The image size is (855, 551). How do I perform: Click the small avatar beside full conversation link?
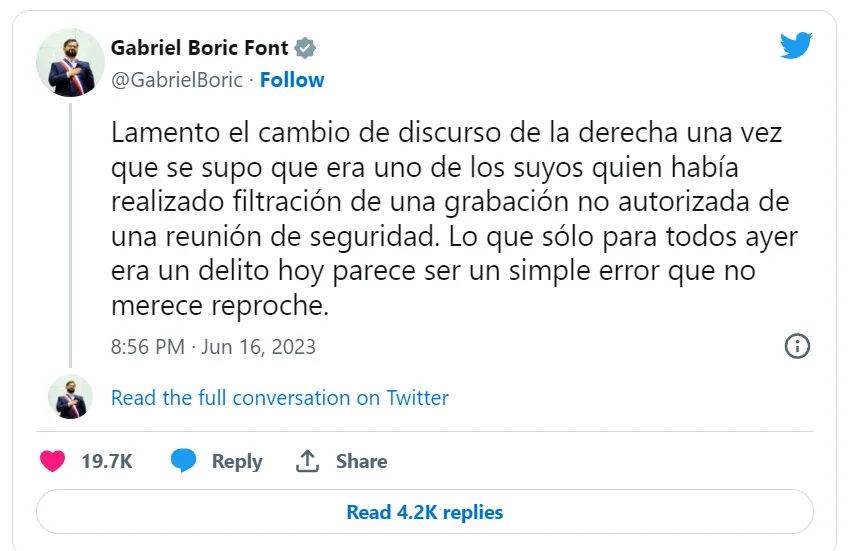[70, 397]
